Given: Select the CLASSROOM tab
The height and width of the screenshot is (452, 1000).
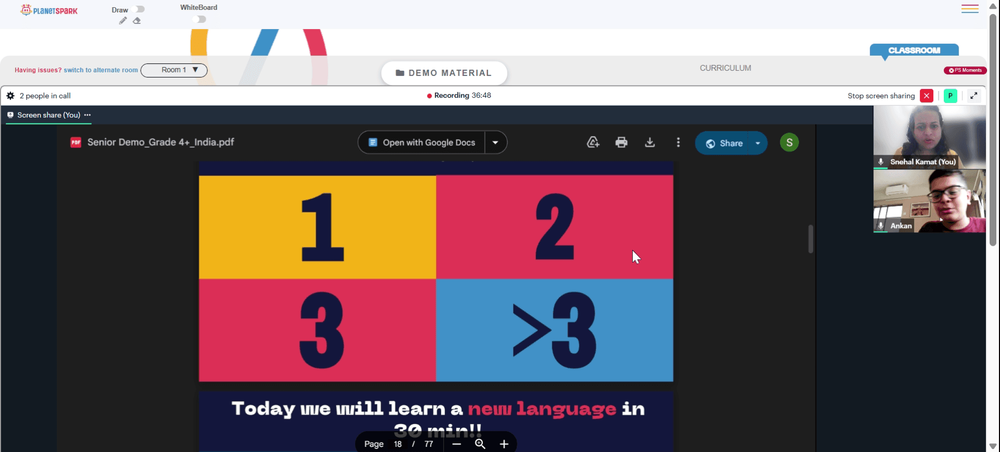Looking at the screenshot, I should pyautogui.click(x=914, y=50).
